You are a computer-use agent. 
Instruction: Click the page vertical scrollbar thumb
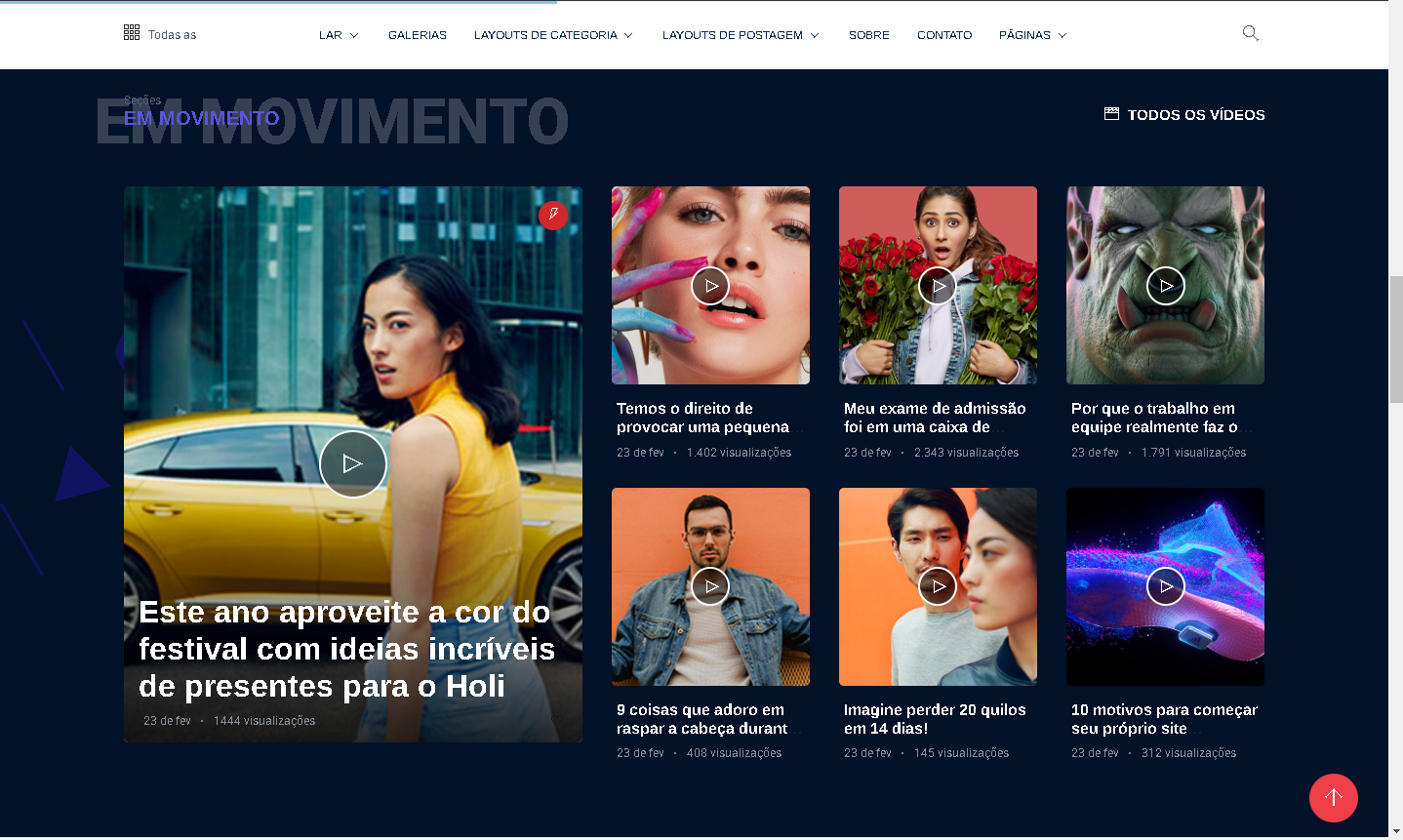coord(1395,339)
